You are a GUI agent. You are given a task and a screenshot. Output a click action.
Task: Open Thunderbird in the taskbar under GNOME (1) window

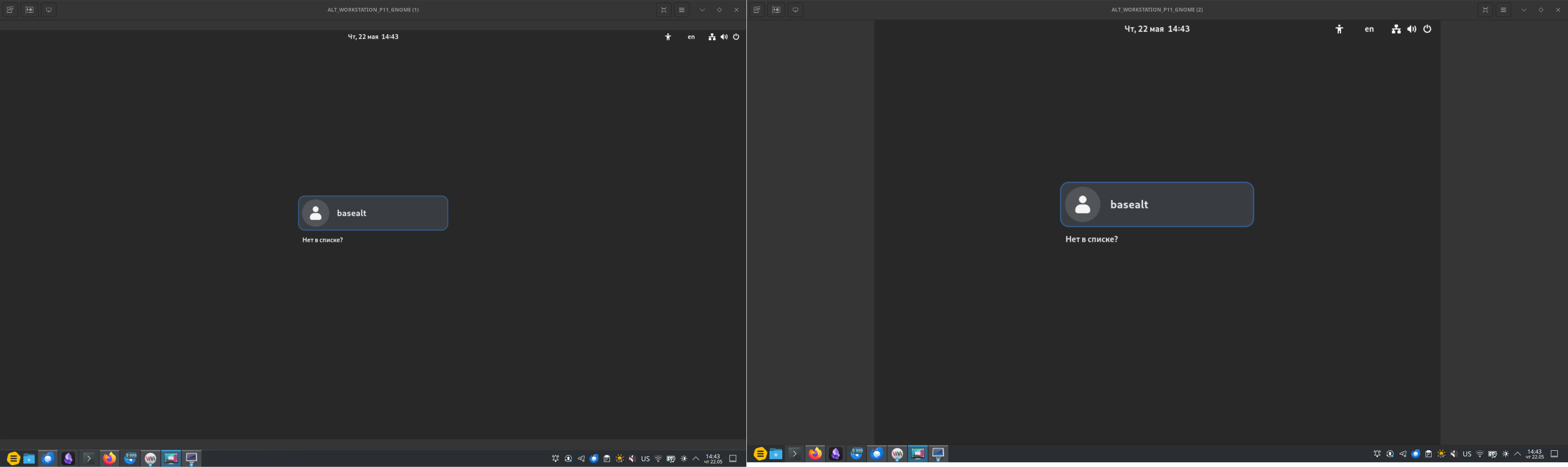pos(48,458)
